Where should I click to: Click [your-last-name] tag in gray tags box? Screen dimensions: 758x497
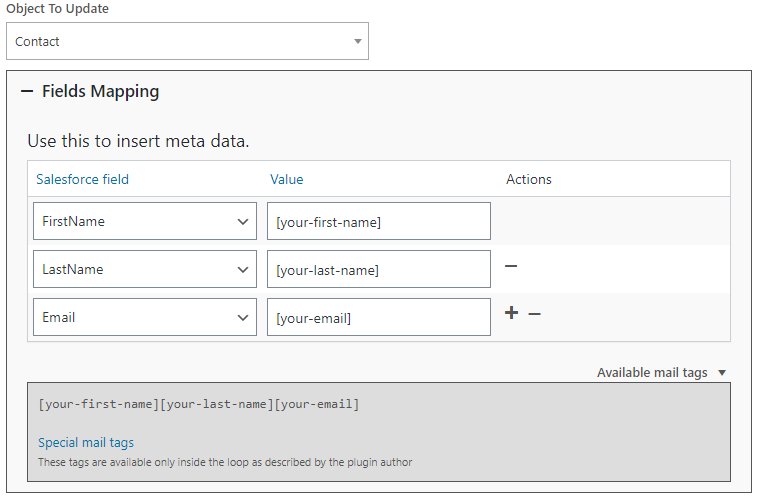(x=216, y=405)
